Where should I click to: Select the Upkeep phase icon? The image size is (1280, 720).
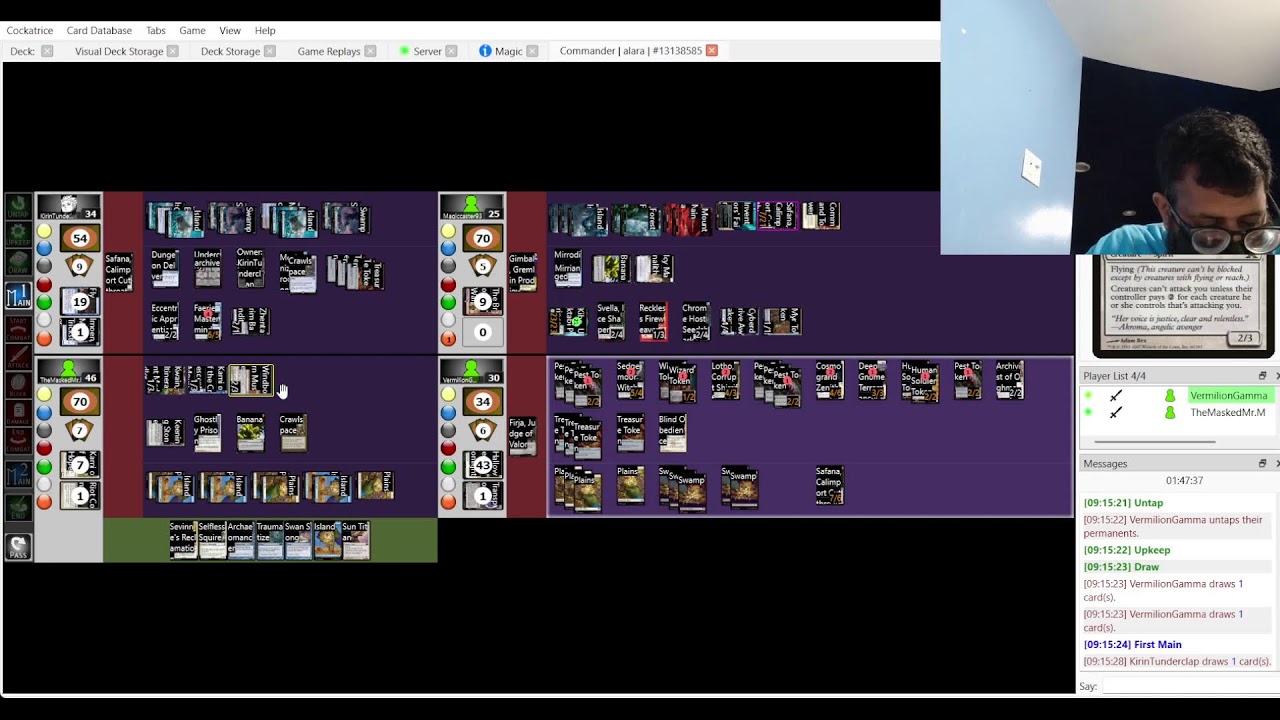[18, 235]
